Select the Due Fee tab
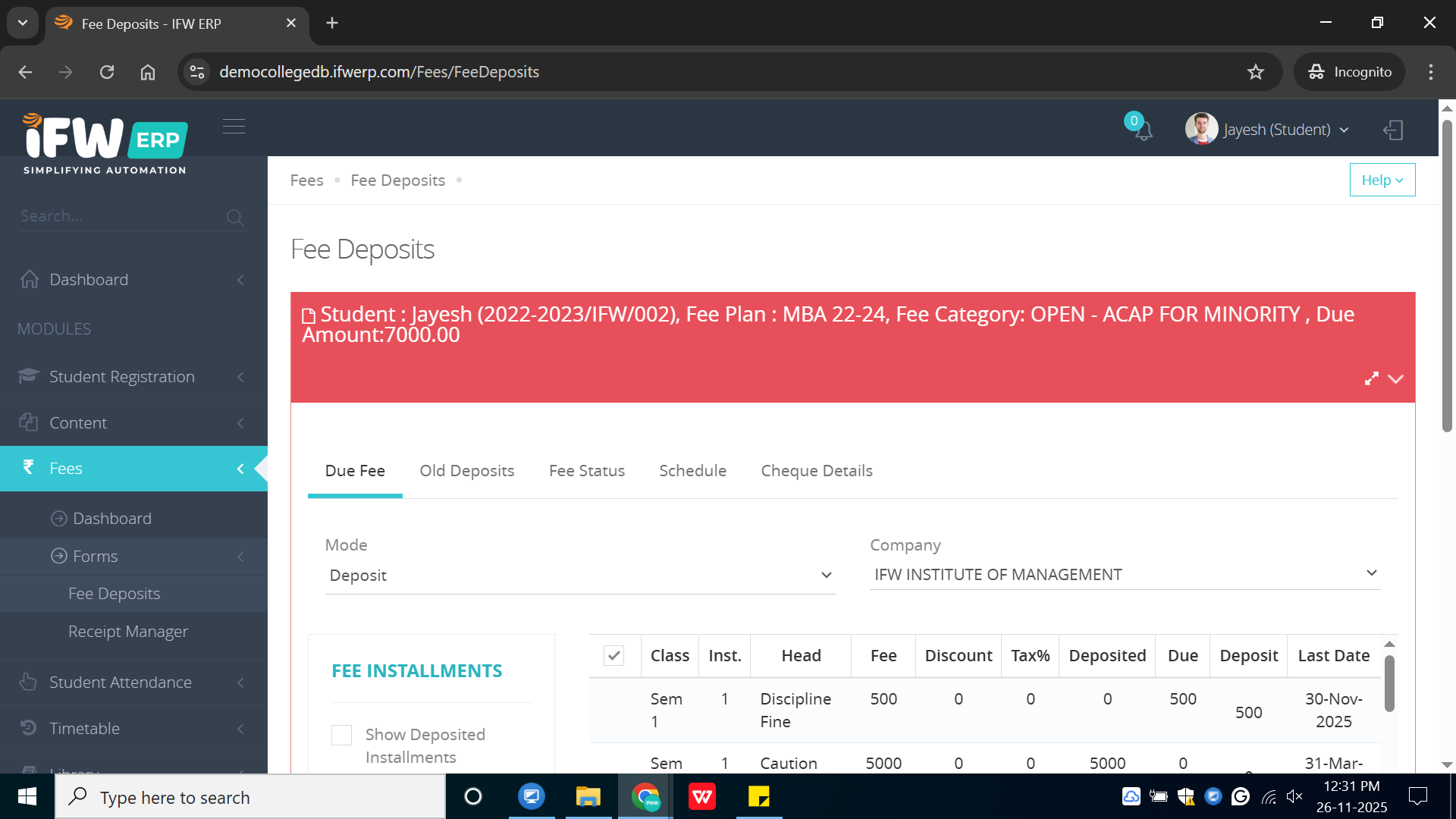 (355, 471)
